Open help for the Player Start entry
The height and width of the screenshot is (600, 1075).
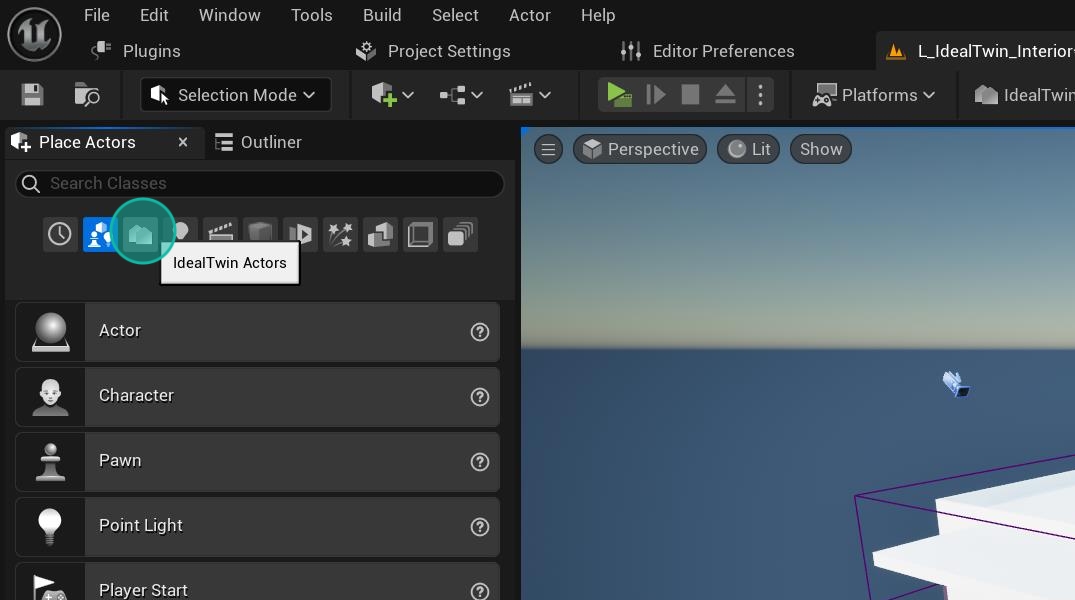click(480, 591)
